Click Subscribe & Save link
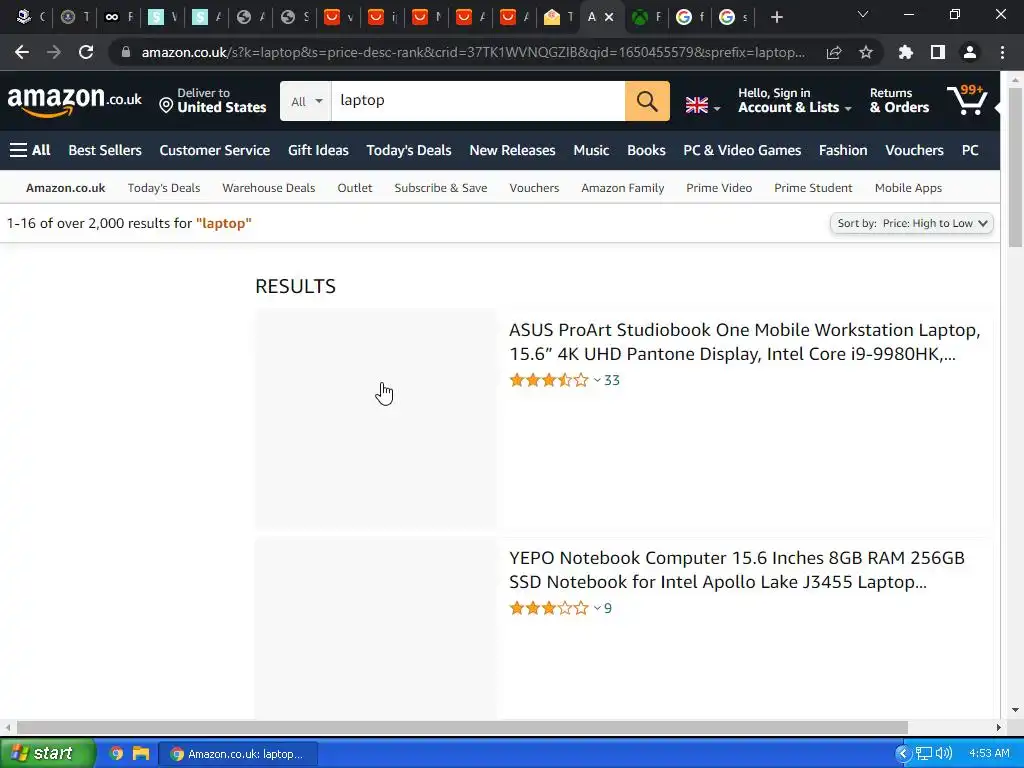This screenshot has height=768, width=1024. [x=441, y=188]
